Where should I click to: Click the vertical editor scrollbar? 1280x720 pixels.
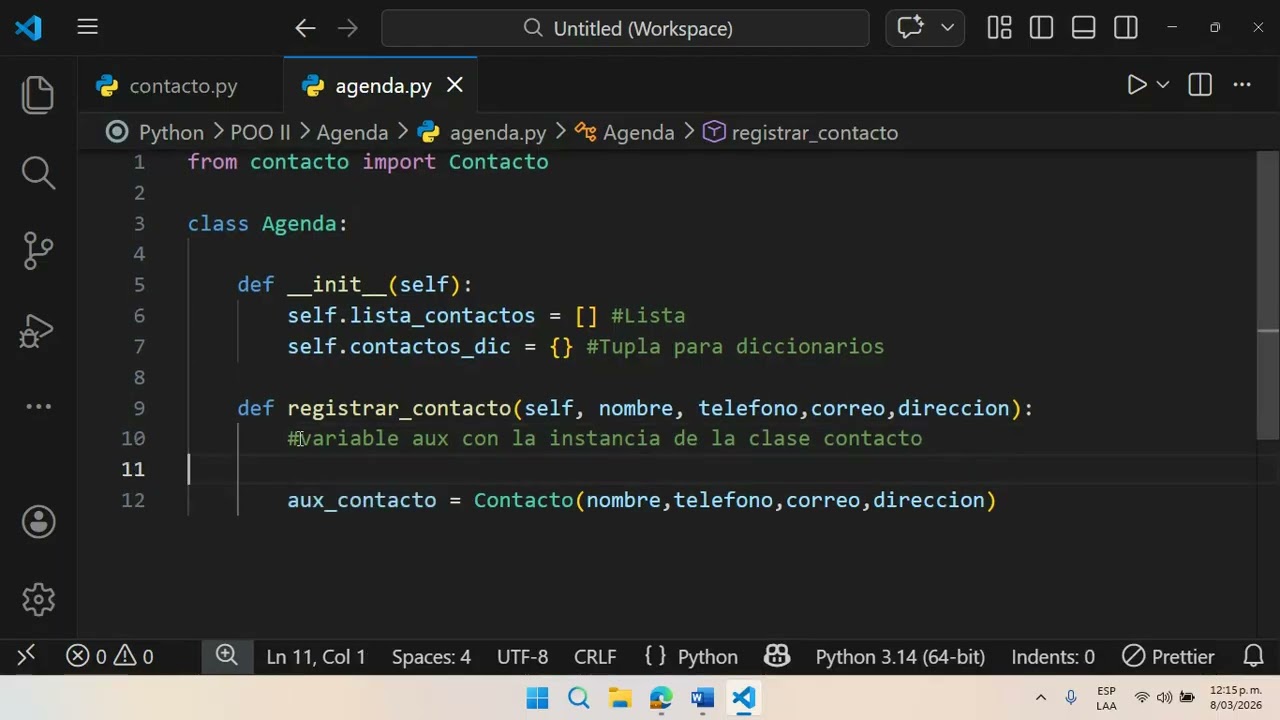pos(1268,295)
